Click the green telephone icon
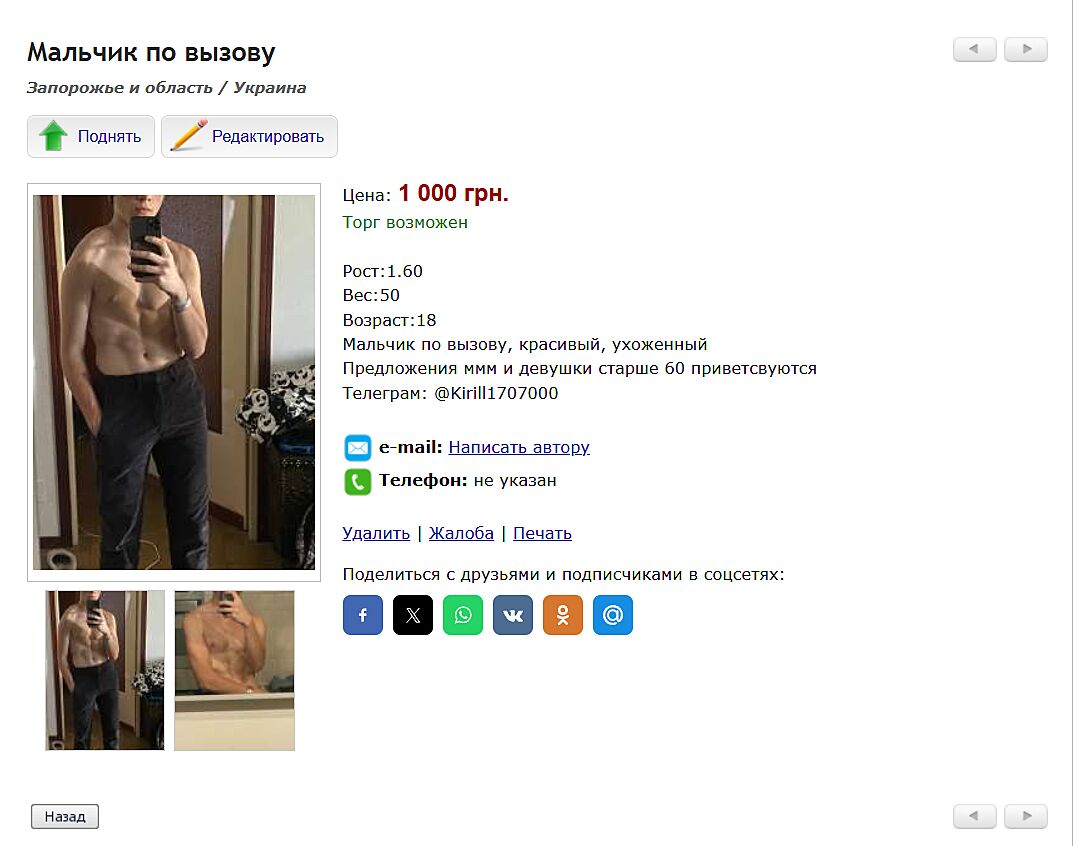The height and width of the screenshot is (846, 1073). (x=357, y=482)
